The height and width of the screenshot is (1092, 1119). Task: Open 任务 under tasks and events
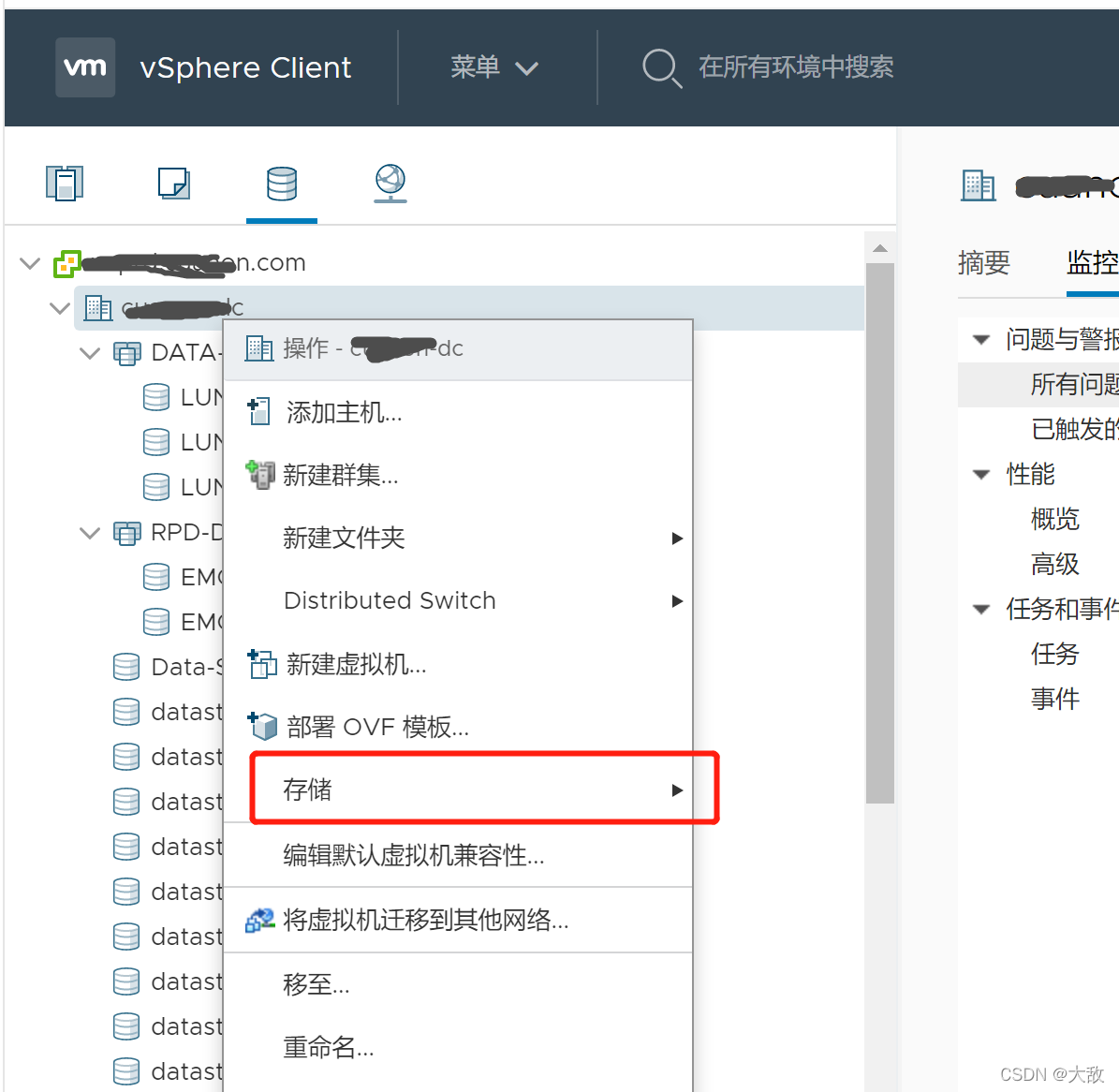click(x=1054, y=654)
